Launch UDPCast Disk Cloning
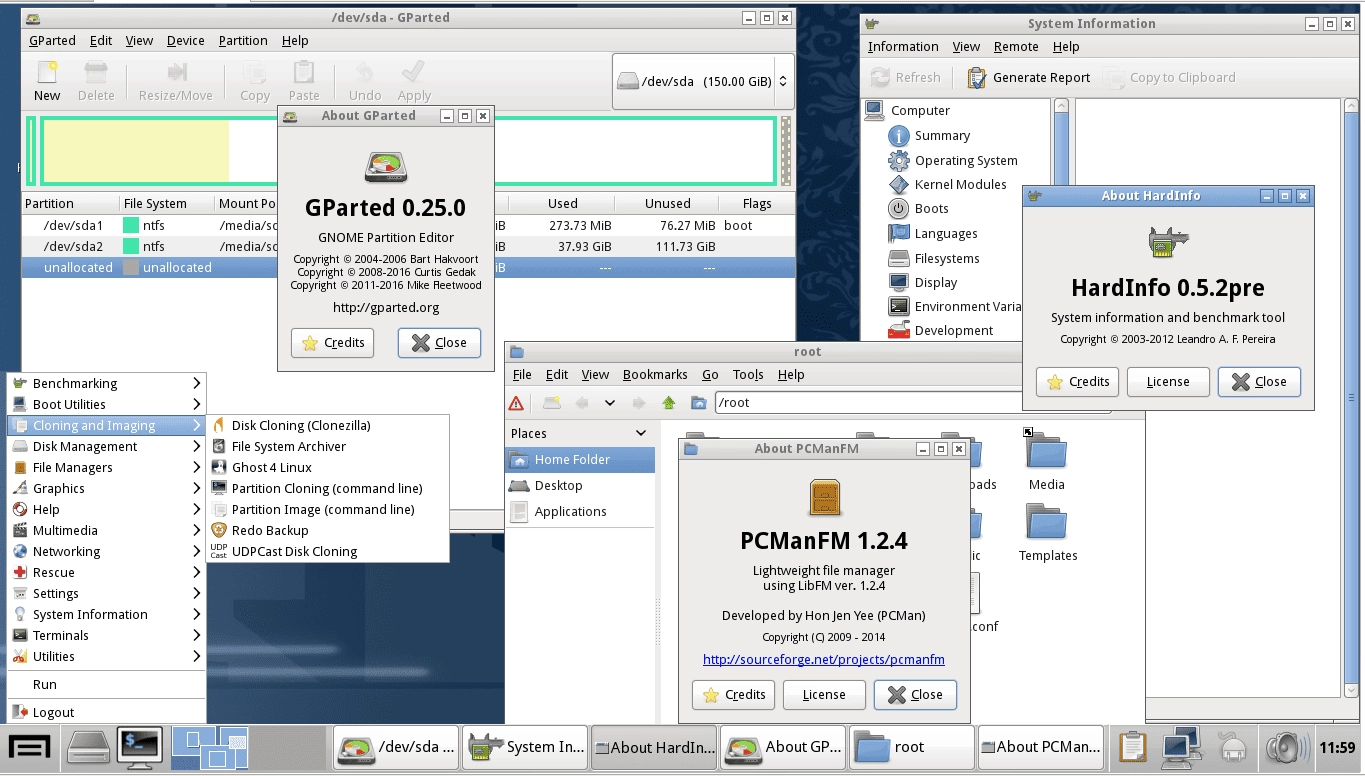The image size is (1365, 776). pyautogui.click(x=328, y=551)
